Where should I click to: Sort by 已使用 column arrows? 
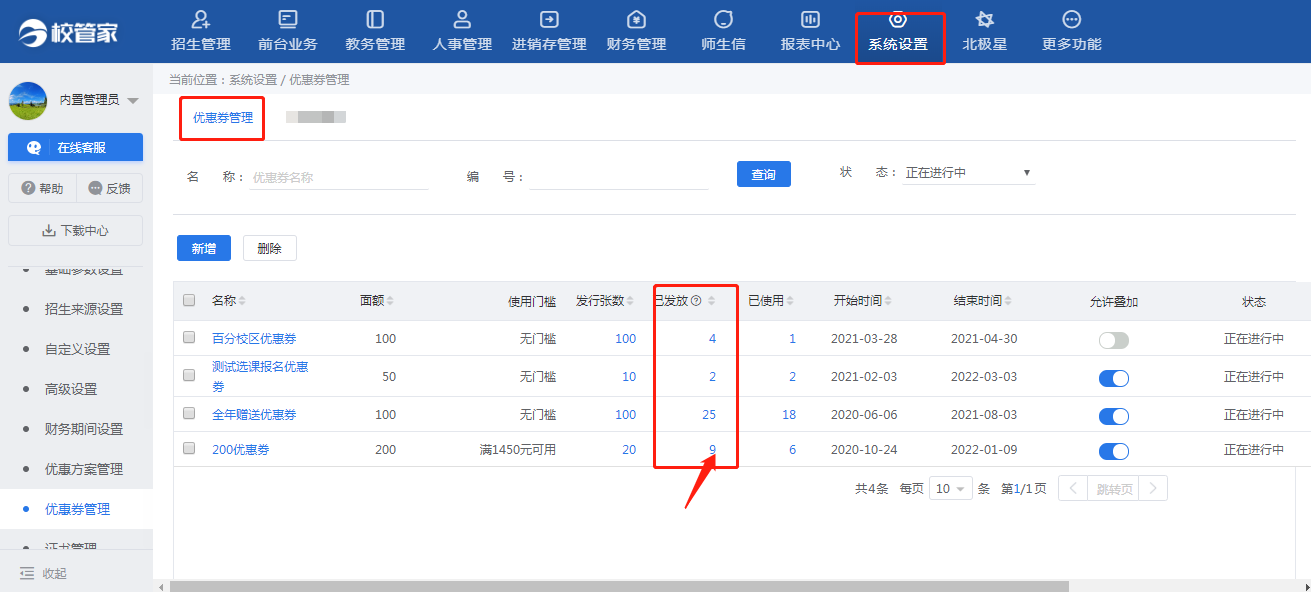point(791,301)
